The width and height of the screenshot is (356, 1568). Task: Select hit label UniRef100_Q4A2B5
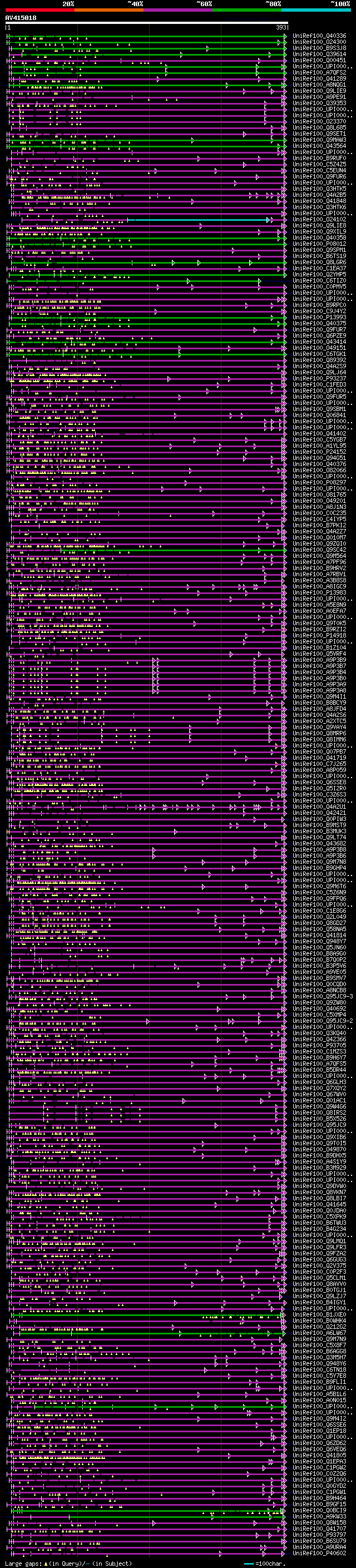(x=319, y=195)
